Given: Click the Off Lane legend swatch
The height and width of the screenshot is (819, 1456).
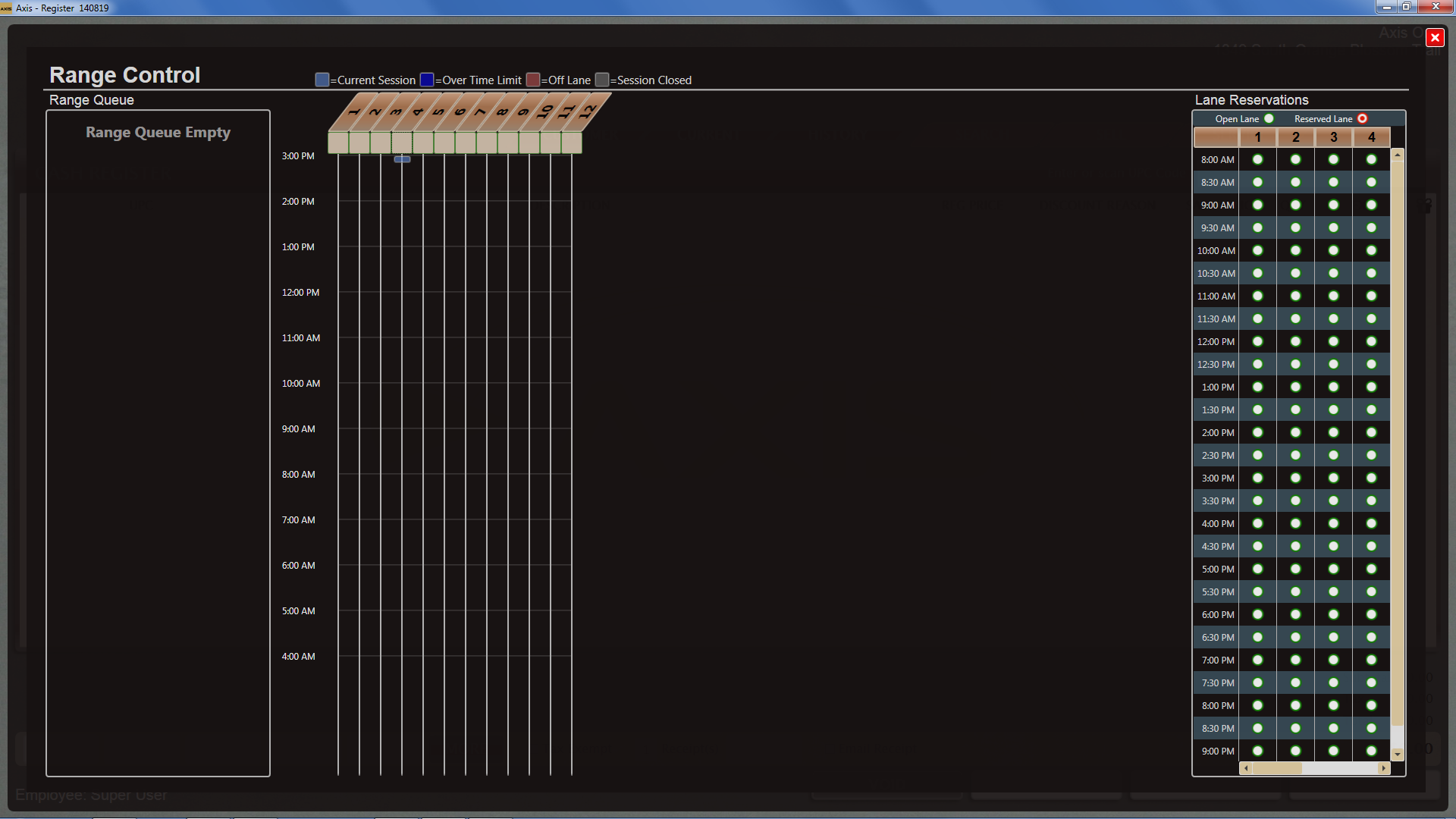Looking at the screenshot, I should click(533, 80).
